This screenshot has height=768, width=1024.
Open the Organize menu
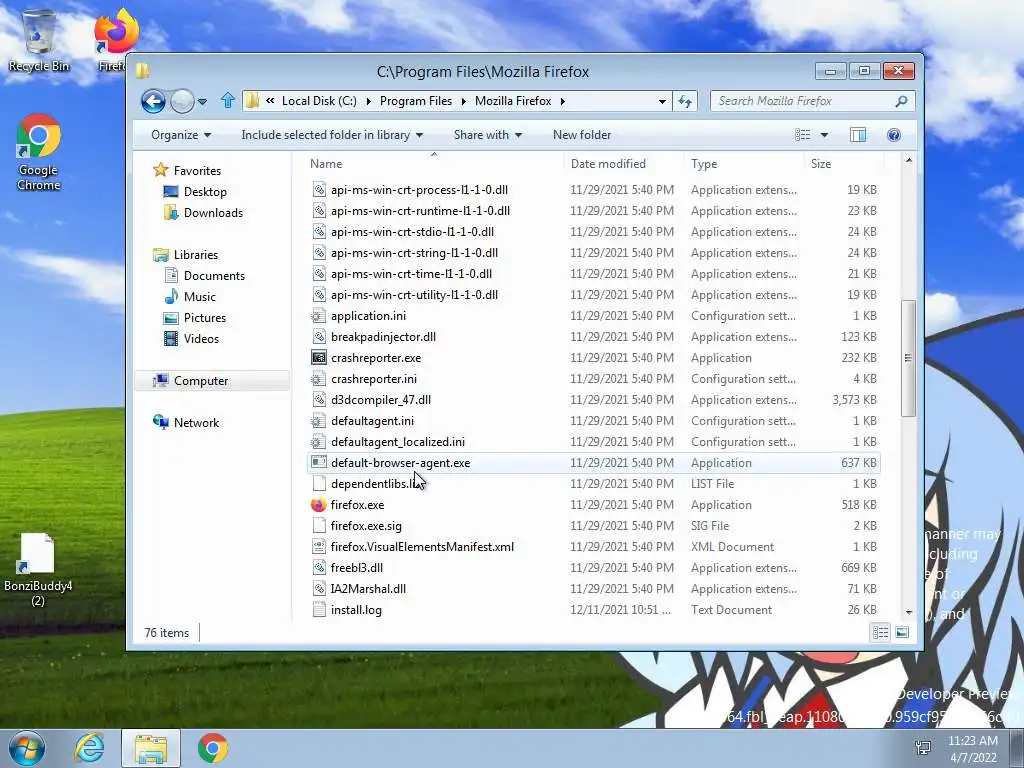pos(181,135)
